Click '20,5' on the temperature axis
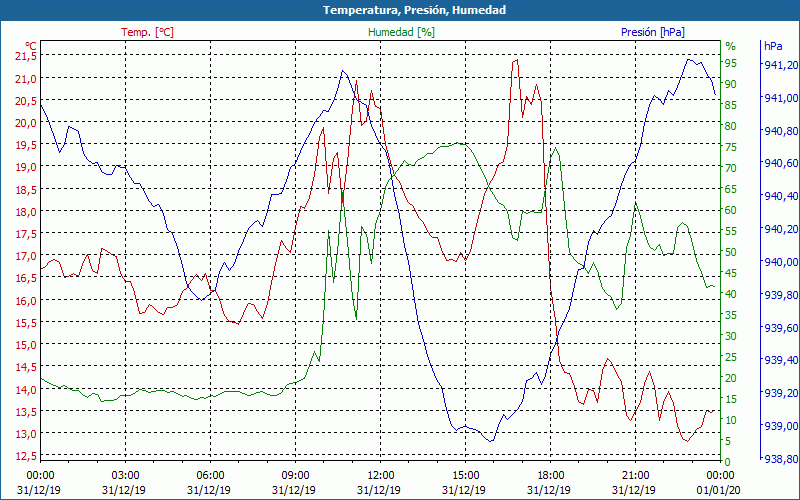This screenshot has height=500, width=800. [x=27, y=101]
